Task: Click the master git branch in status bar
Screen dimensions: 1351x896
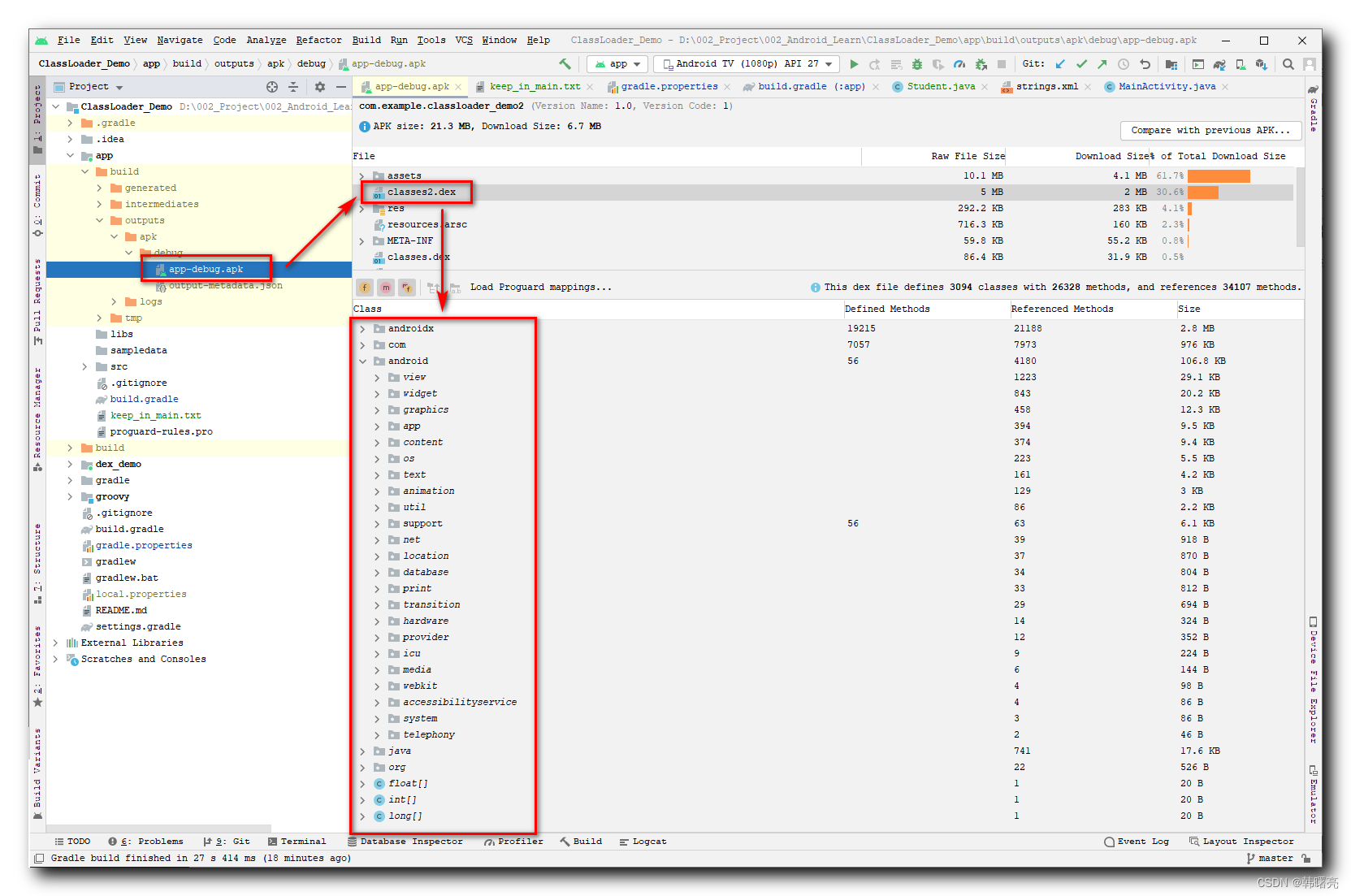Action: [1270, 858]
